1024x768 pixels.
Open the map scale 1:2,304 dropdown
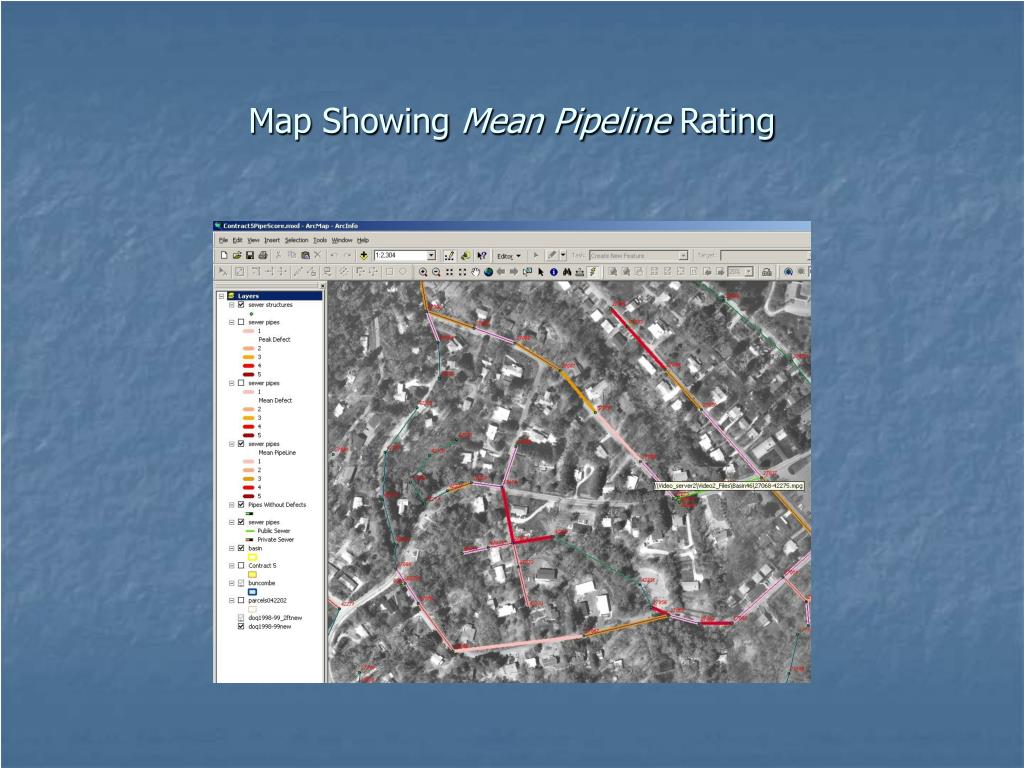pos(431,255)
